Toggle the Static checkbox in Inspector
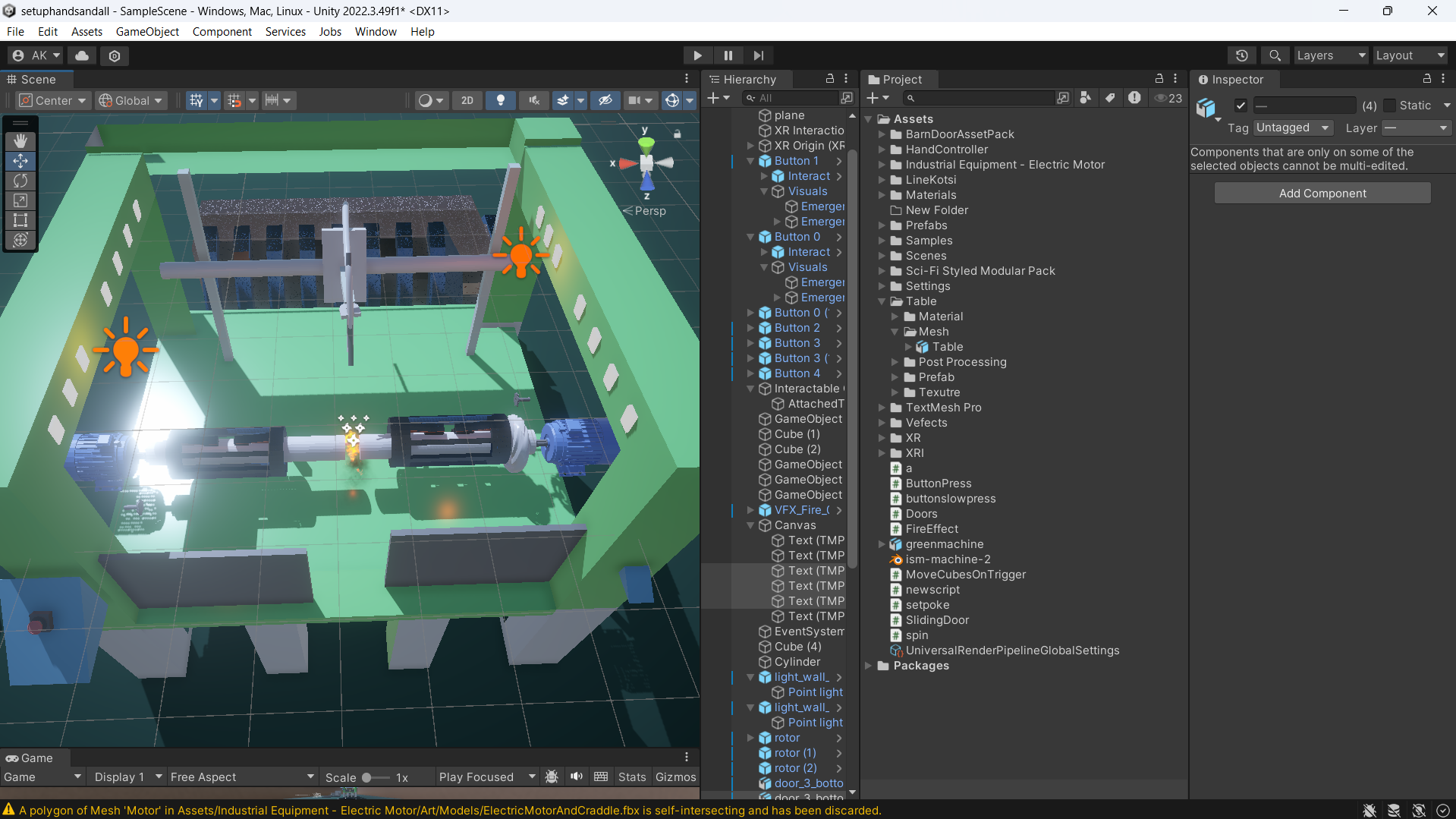1456x819 pixels. 1389,106
